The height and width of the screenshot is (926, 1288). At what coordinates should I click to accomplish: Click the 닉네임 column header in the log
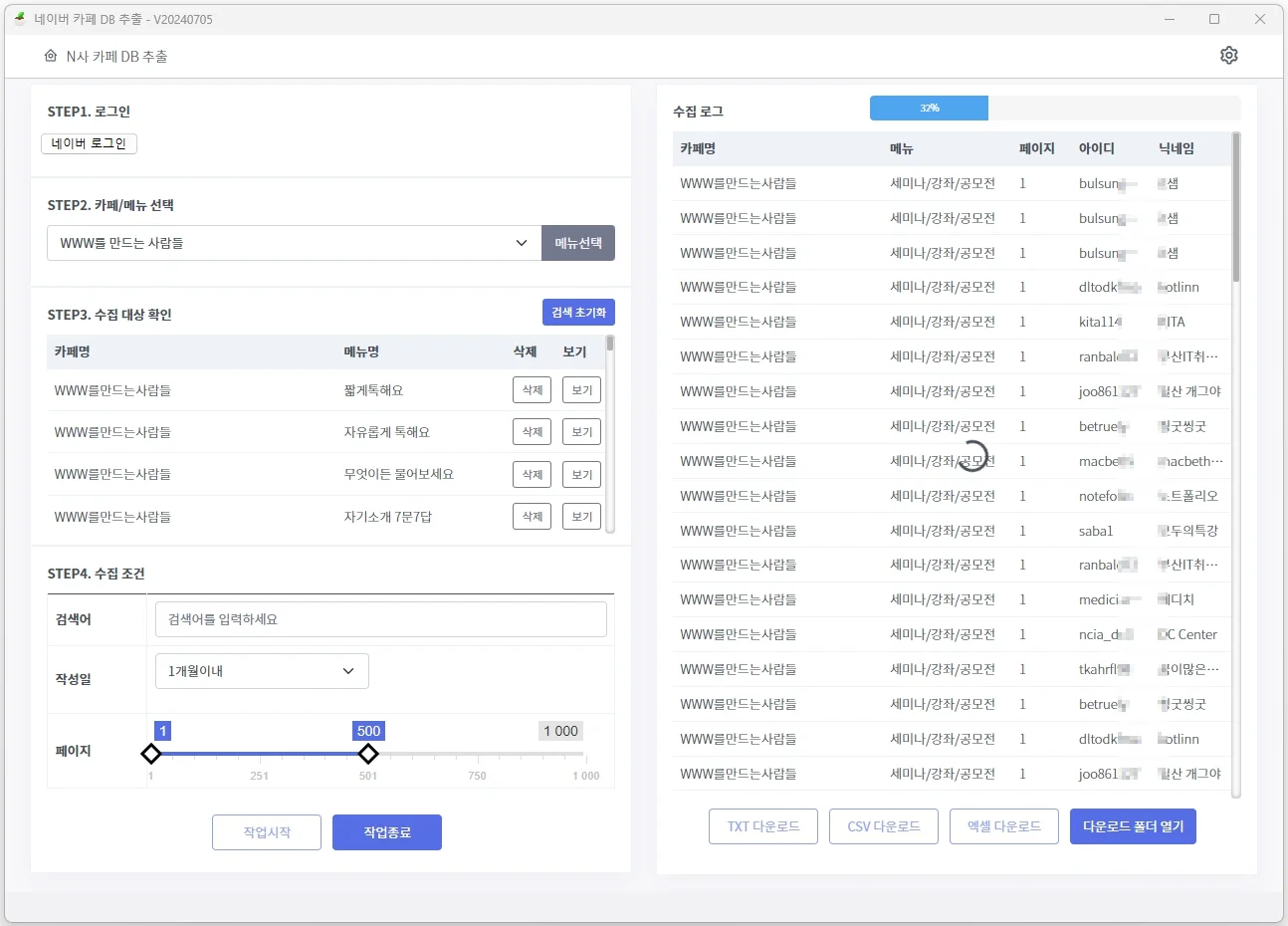pos(1177,148)
